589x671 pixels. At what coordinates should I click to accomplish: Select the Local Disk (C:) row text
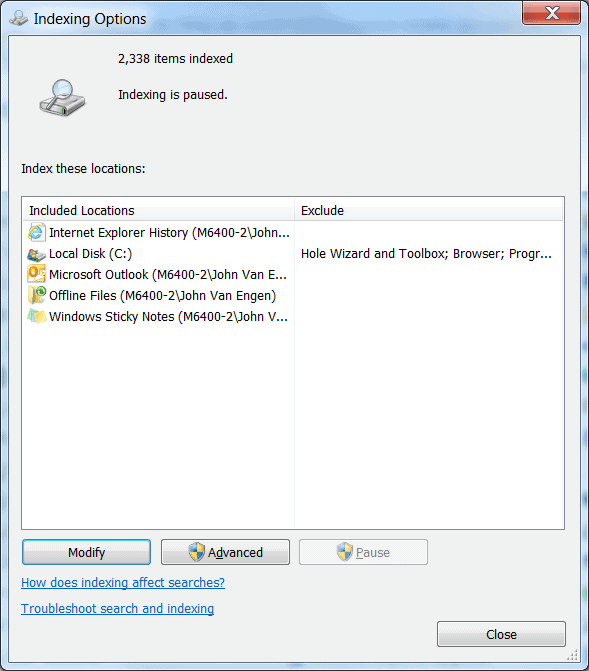90,254
